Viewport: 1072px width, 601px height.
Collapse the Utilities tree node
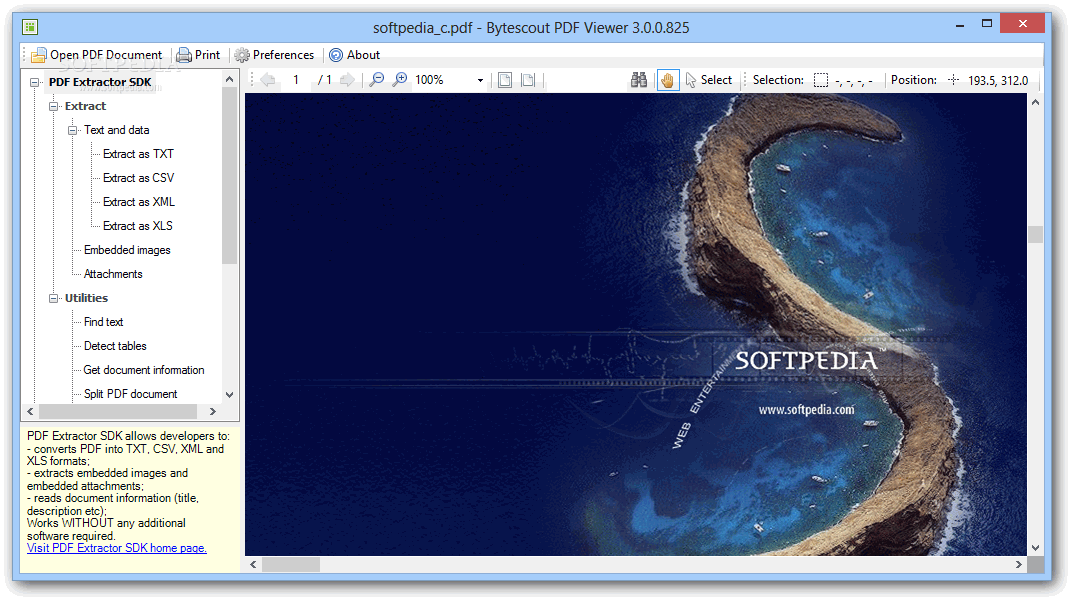click(x=53, y=299)
